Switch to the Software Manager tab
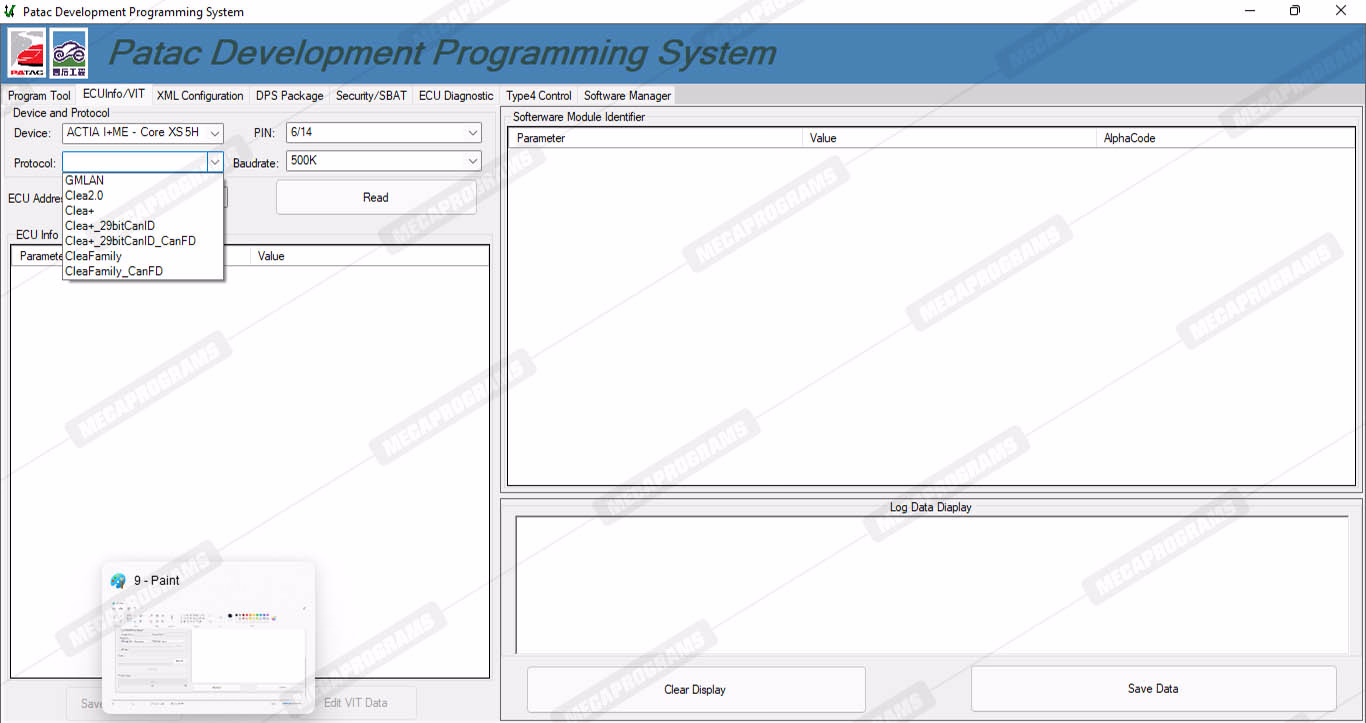The height and width of the screenshot is (723, 1366). (x=627, y=96)
